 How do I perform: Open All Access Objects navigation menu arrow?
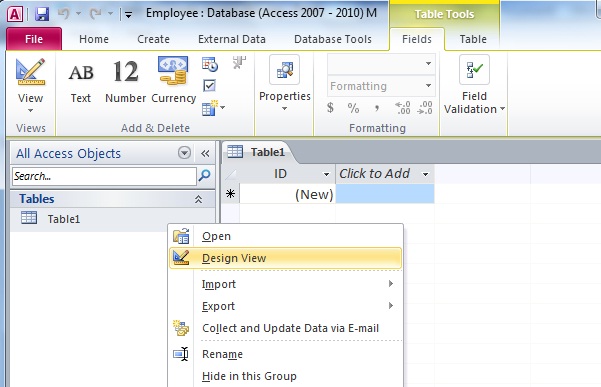(184, 153)
